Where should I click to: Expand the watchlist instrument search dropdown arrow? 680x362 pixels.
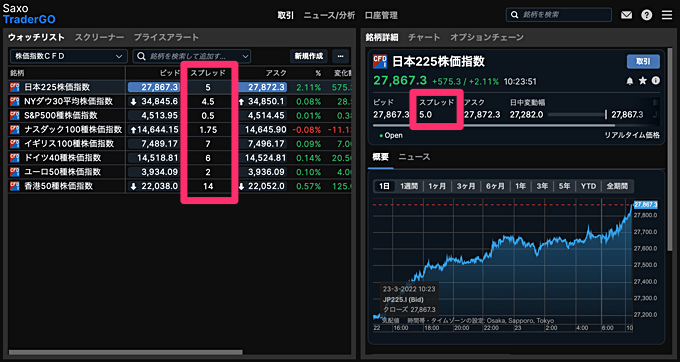coord(245,56)
